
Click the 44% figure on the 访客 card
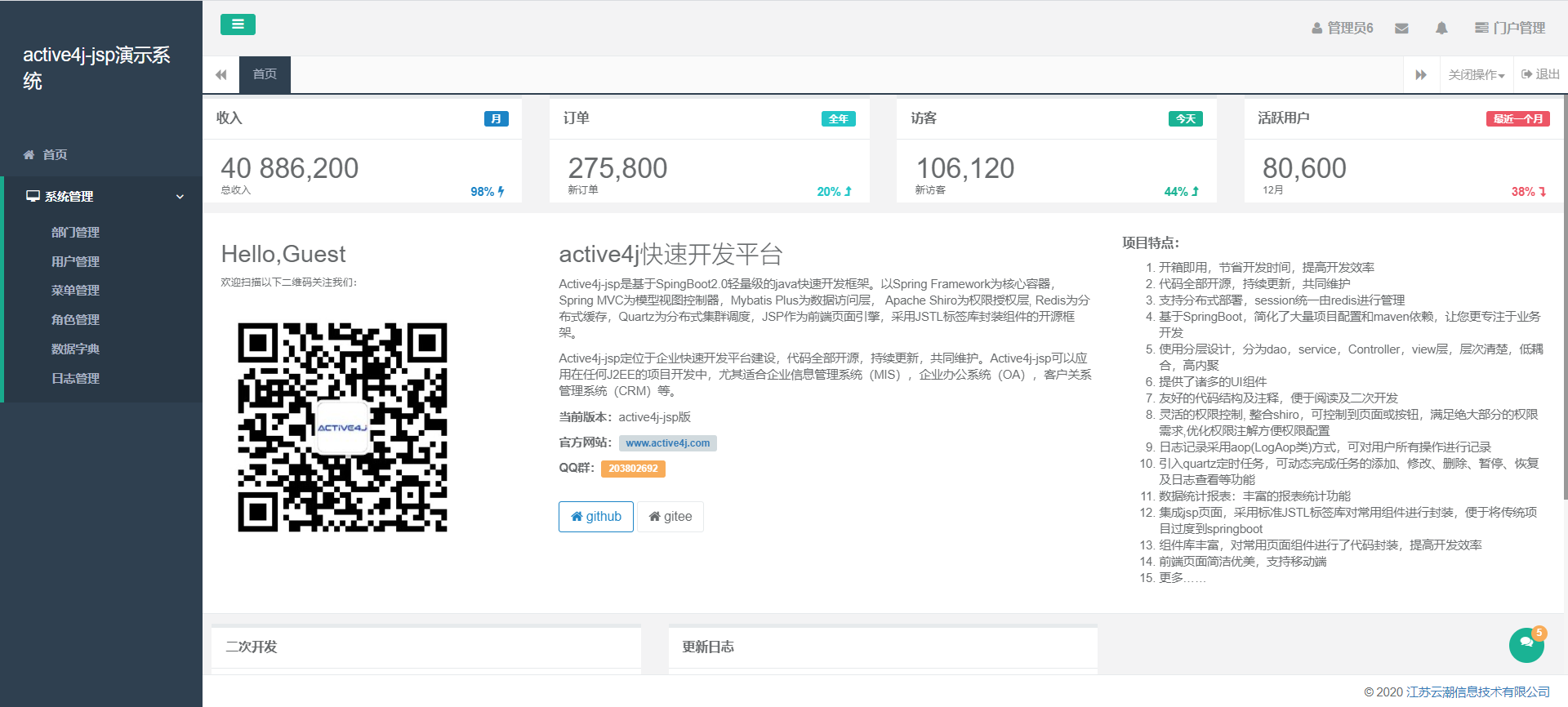[1182, 192]
